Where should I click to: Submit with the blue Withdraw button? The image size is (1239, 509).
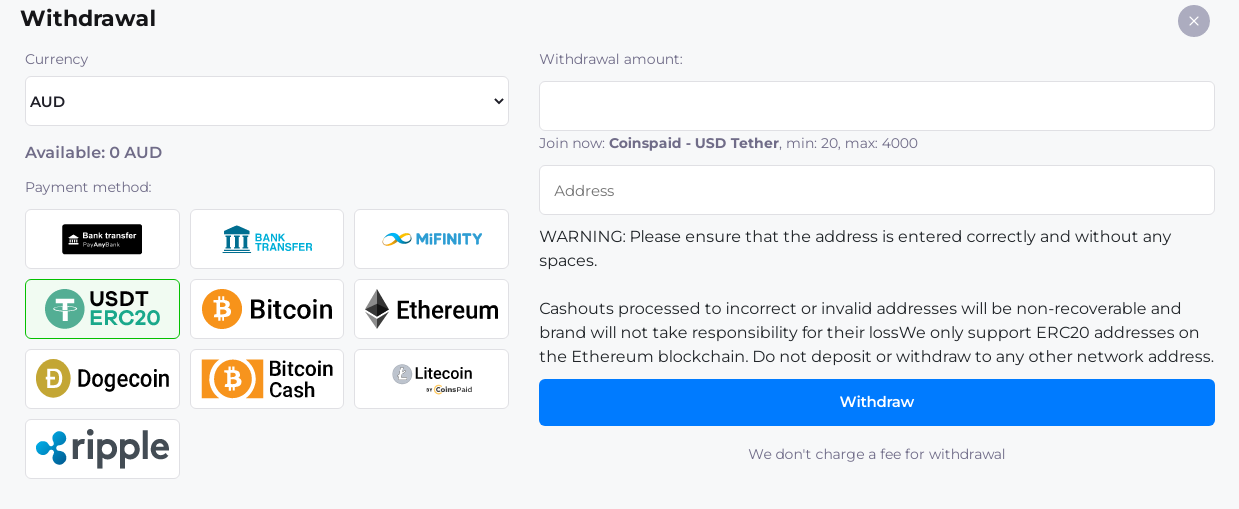tap(877, 402)
